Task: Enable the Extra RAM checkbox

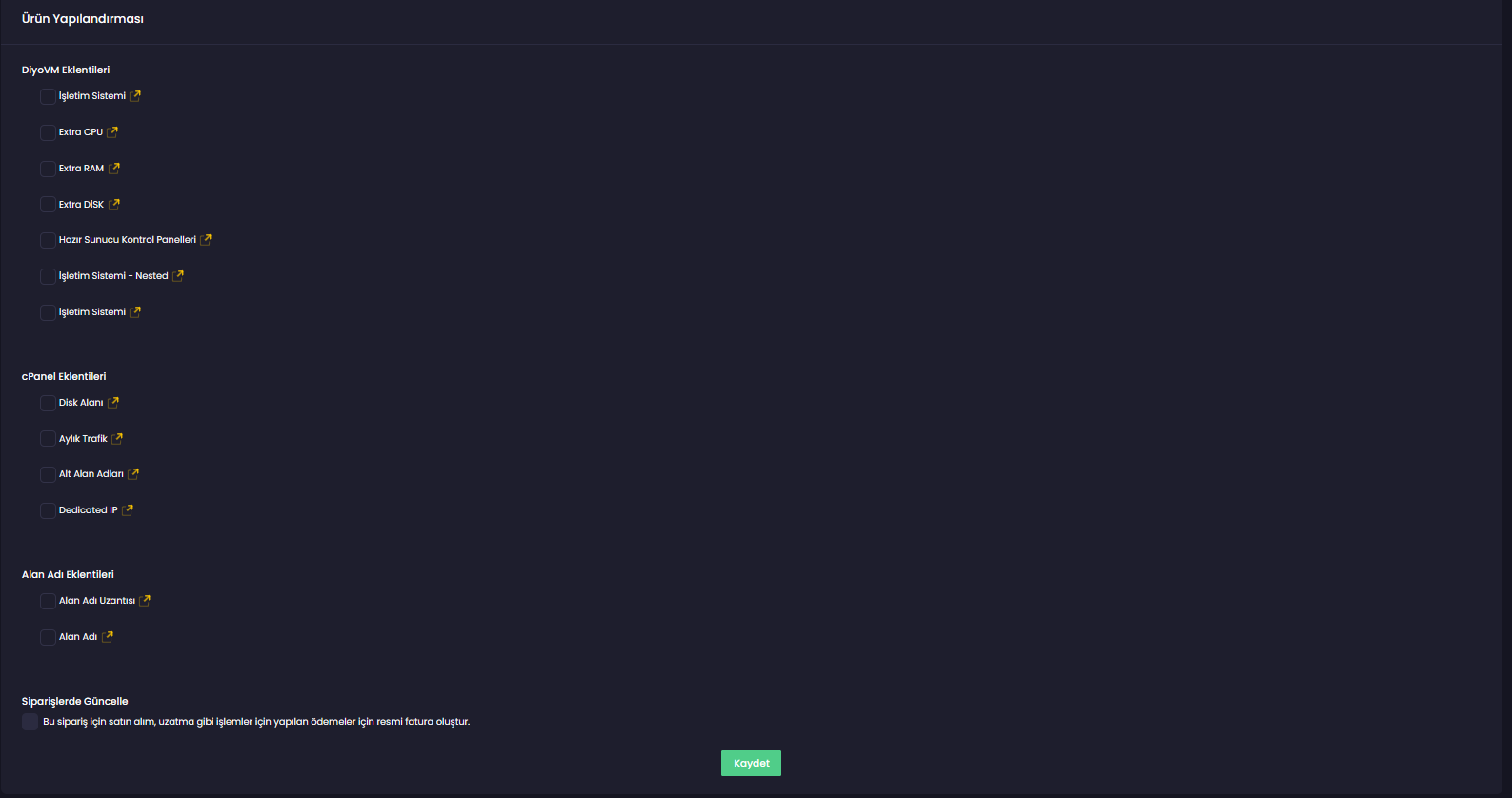Action: (48, 169)
